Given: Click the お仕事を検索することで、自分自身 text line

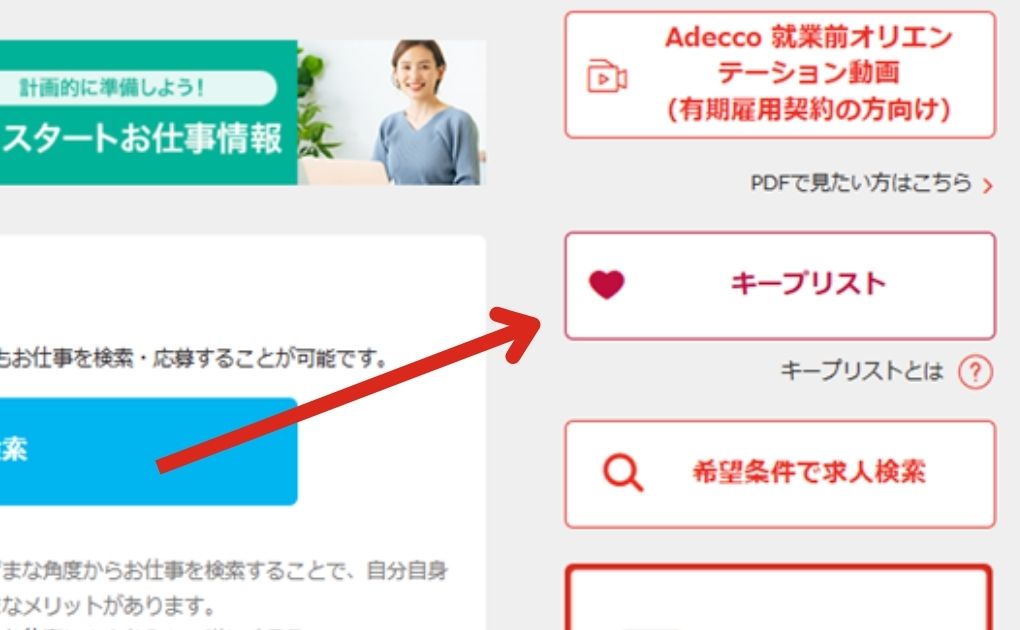Looking at the screenshot, I should pyautogui.click(x=224, y=571).
